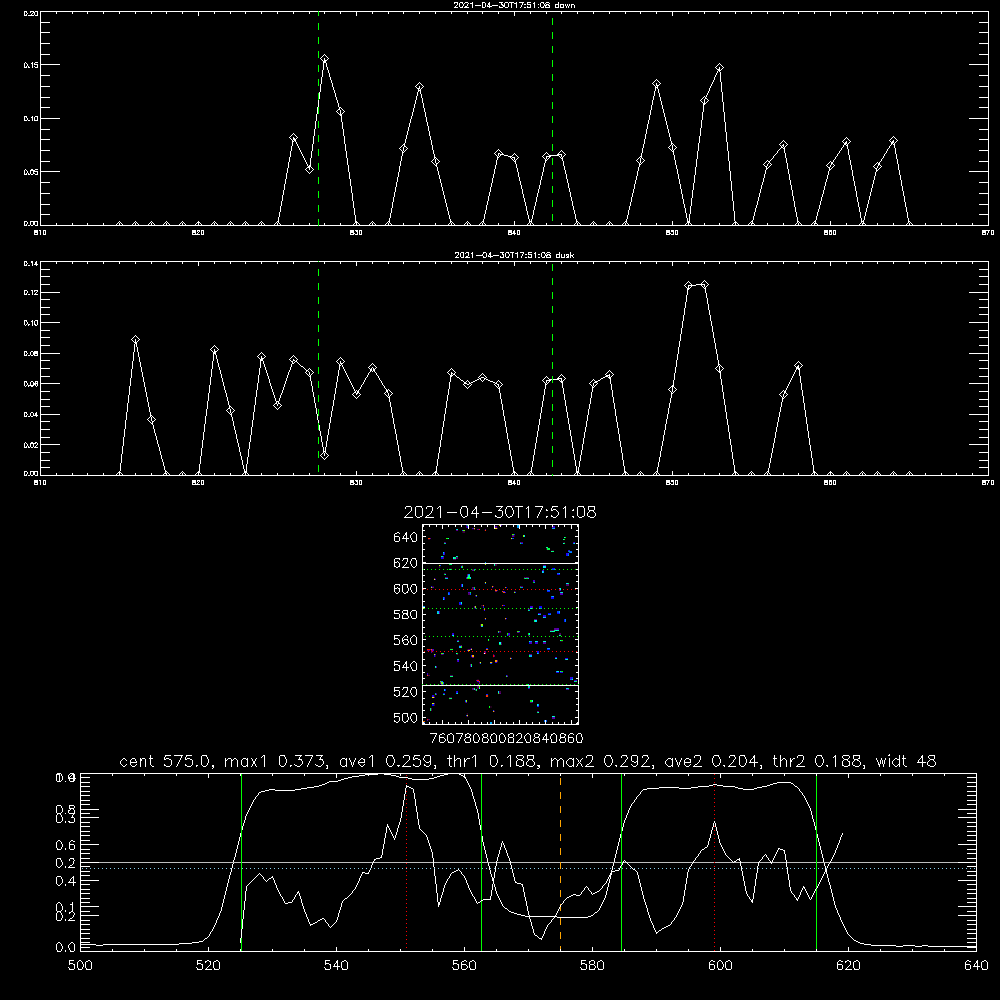Click the '620' y-axis label of the detector image
1000x1000 pixels.
pyautogui.click(x=406, y=563)
